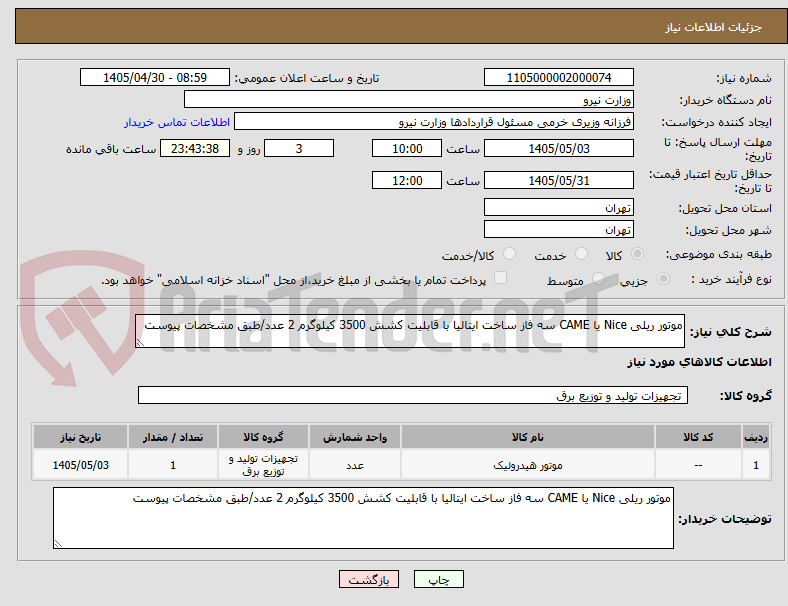This screenshot has height=606, width=788.
Task: Select the کالا radio button
Action: coord(637,254)
